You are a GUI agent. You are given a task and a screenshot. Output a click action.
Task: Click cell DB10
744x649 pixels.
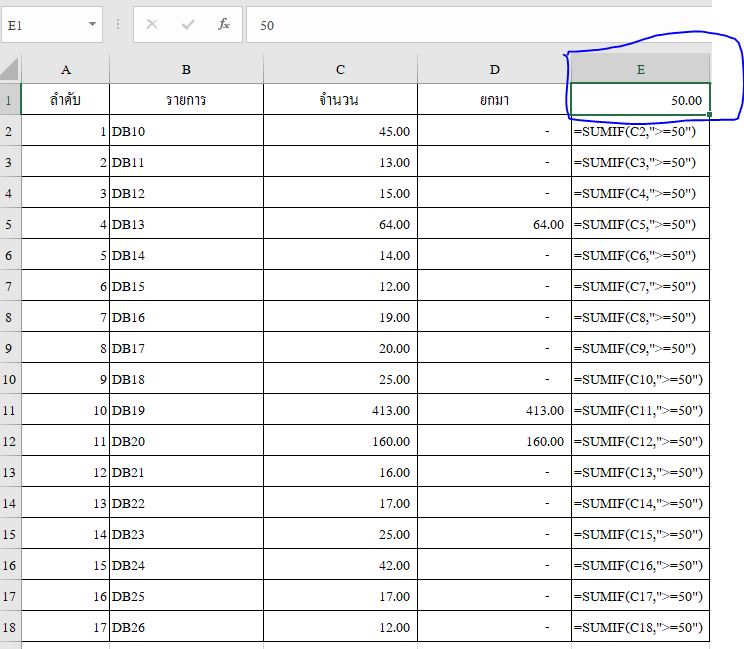tap(186, 131)
